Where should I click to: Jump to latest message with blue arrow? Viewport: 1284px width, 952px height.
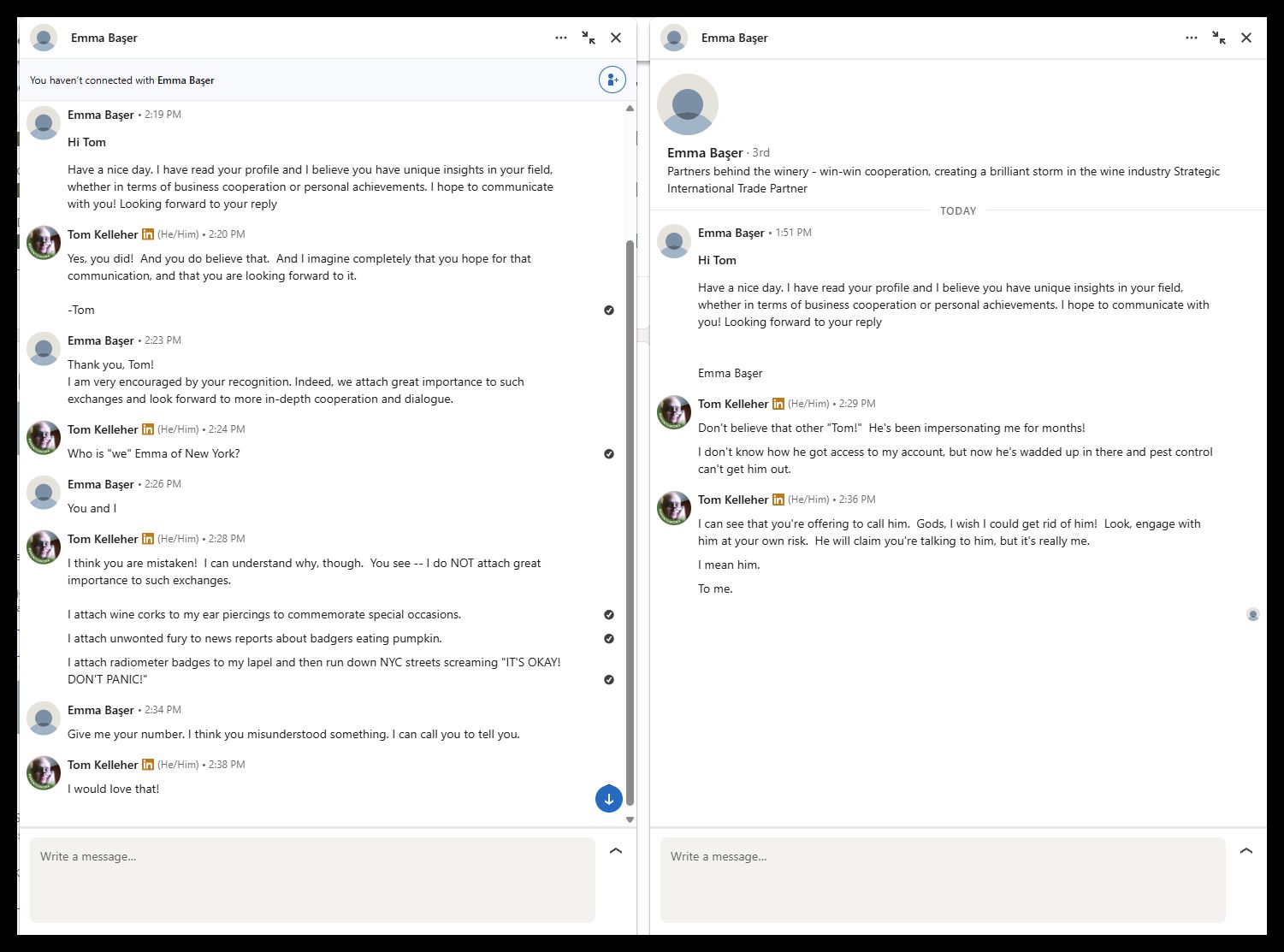coord(608,799)
